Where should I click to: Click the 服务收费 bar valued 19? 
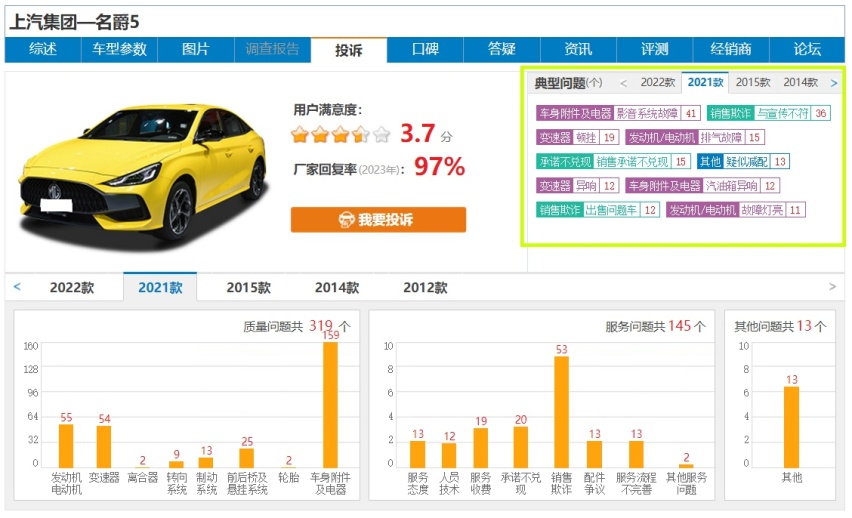(480, 448)
